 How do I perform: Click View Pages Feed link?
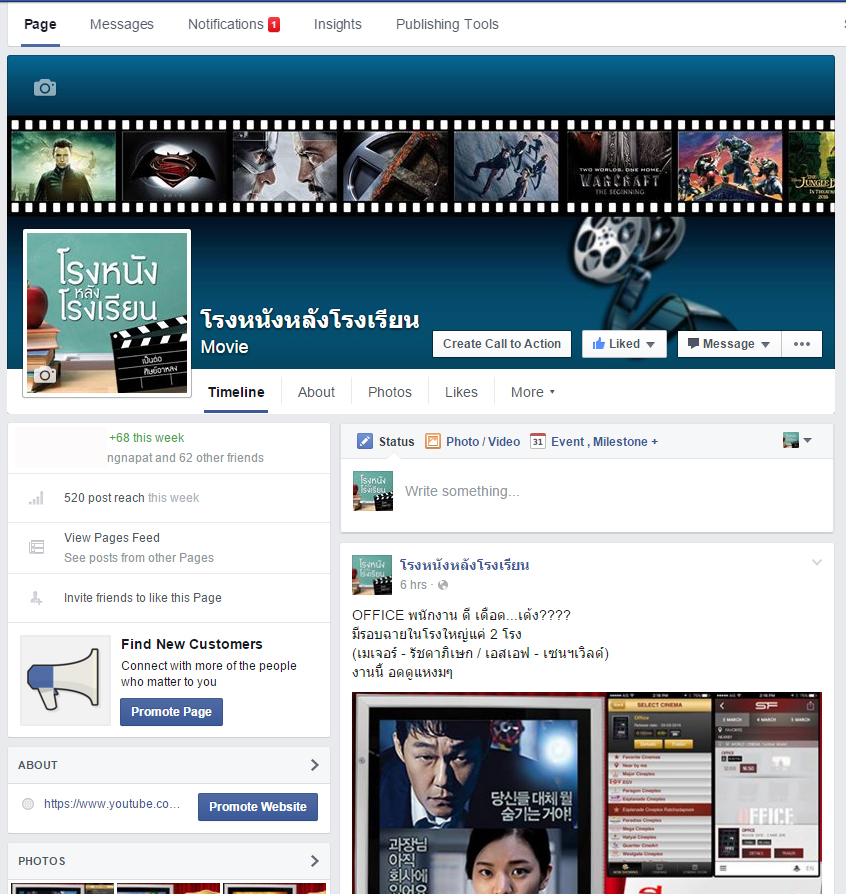112,538
